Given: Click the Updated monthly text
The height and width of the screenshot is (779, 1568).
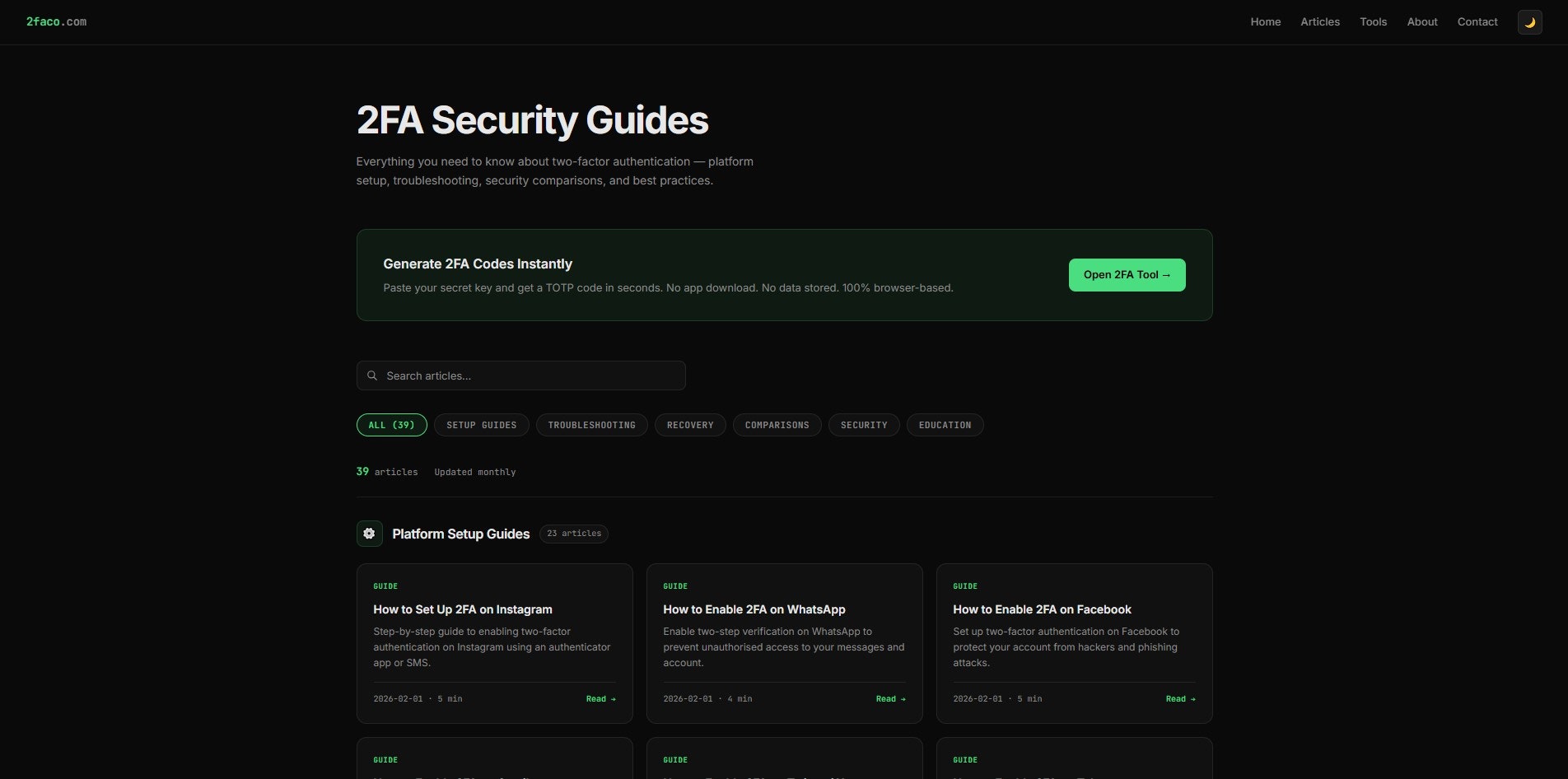Looking at the screenshot, I should coord(475,472).
